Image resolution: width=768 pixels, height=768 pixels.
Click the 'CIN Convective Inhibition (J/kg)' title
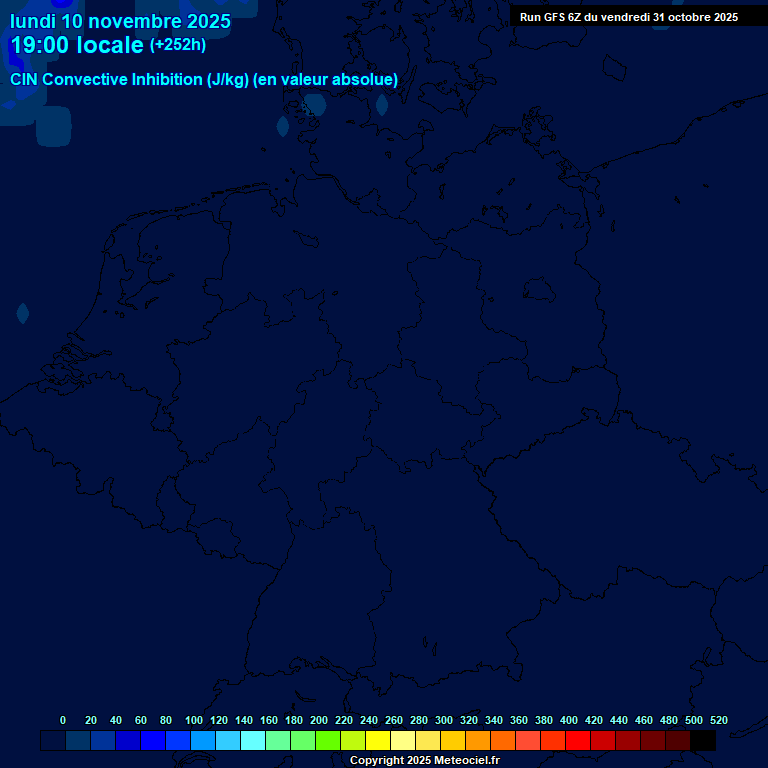[x=130, y=79]
